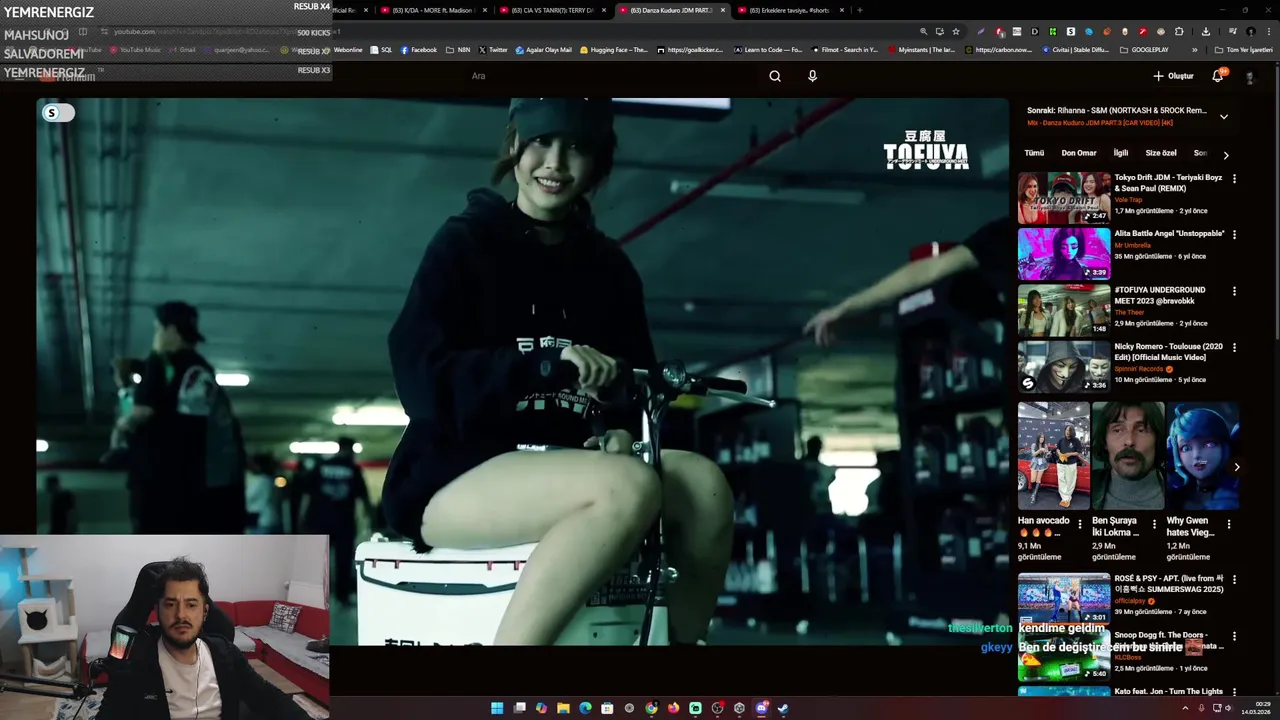Open the SQL bookmark folder
The image size is (1280, 720).
coord(381,50)
